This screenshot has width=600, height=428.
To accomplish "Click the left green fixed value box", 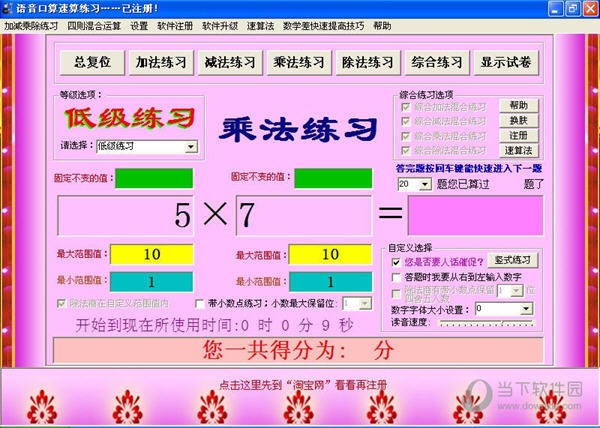I will pos(154,178).
